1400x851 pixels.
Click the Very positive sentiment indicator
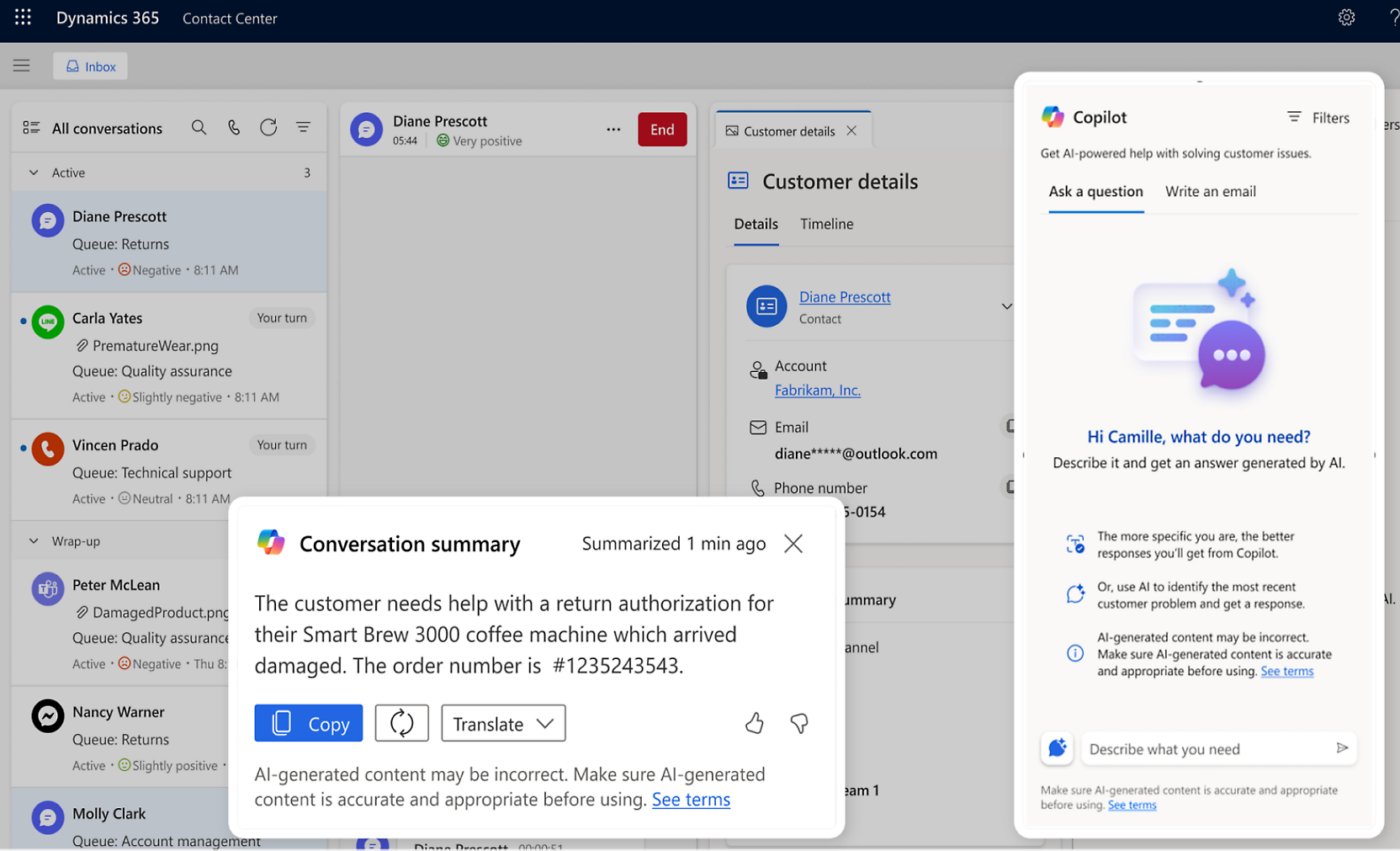click(x=479, y=141)
